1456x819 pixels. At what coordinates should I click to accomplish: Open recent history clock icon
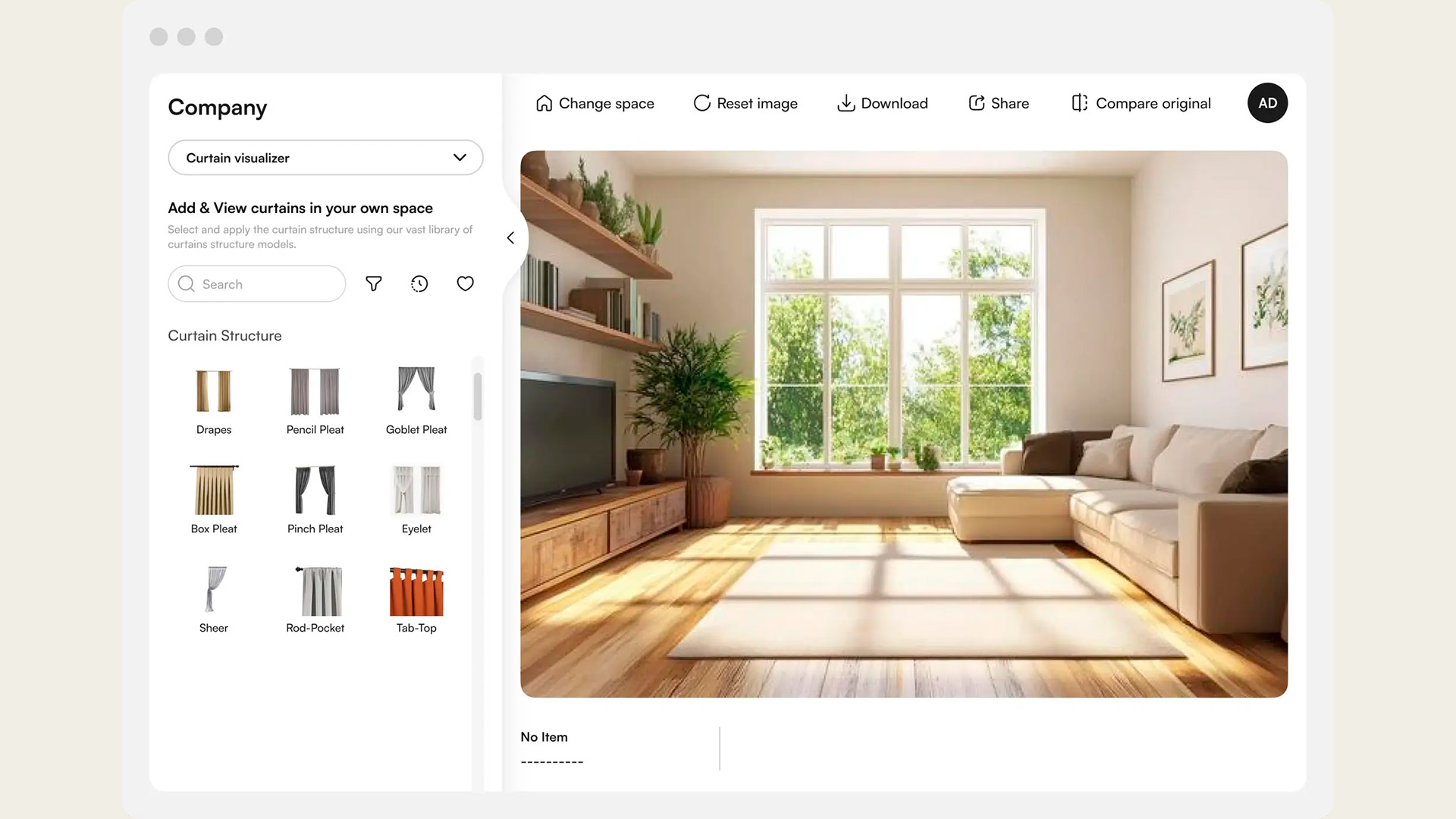(x=419, y=284)
